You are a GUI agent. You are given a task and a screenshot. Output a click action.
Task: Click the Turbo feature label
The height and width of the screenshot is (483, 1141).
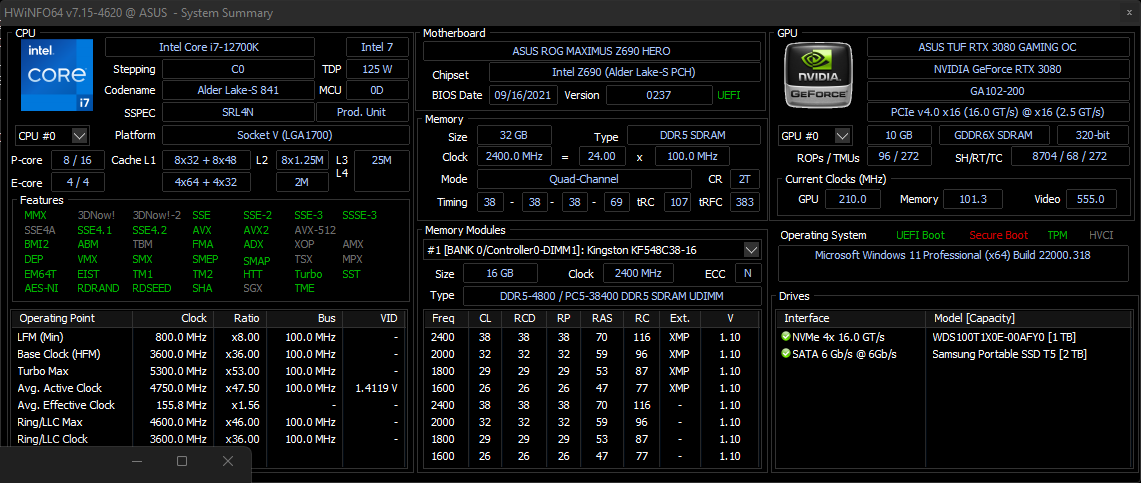308,274
